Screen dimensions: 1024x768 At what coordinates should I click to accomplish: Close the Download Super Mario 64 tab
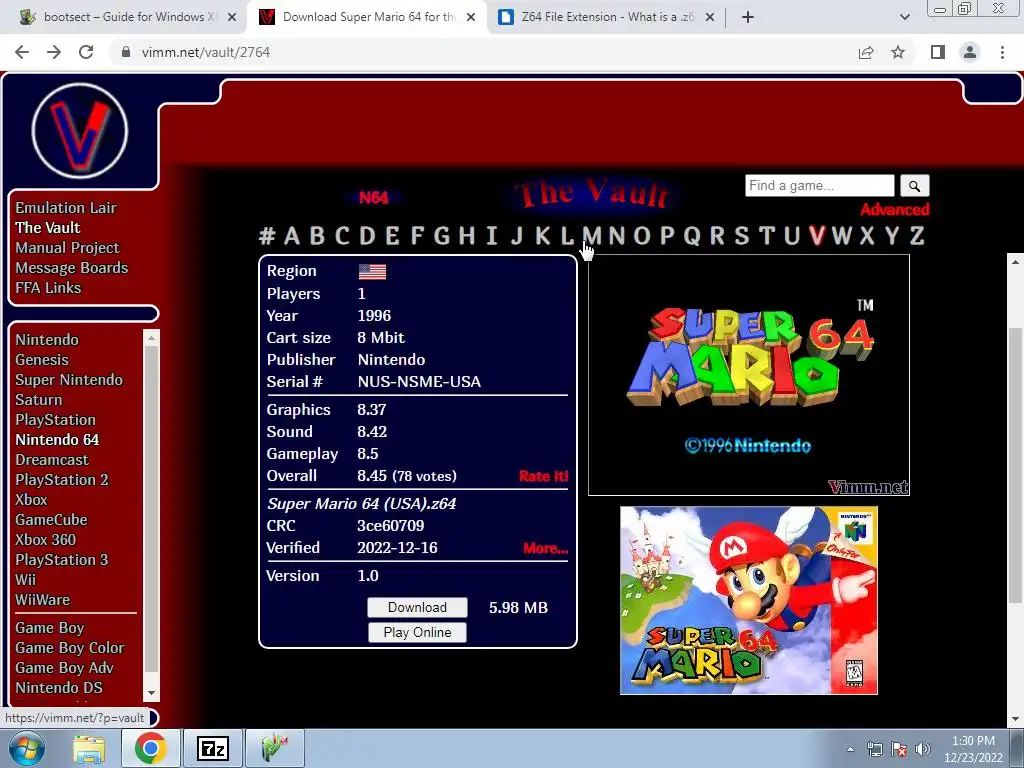pos(471,17)
